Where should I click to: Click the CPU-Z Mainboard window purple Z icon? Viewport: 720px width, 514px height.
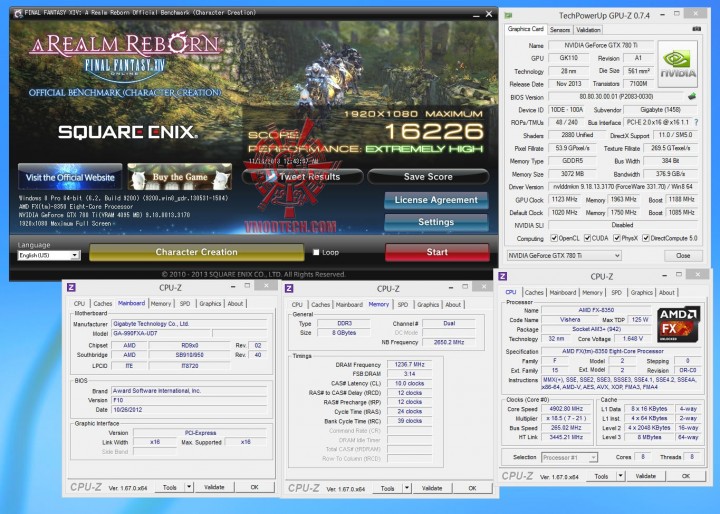pos(71,288)
